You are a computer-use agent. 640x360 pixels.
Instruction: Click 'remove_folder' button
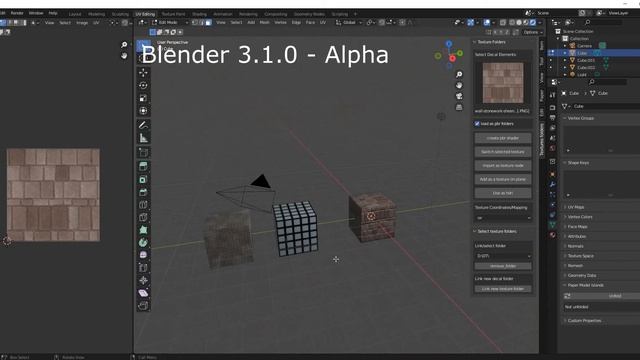tap(503, 266)
